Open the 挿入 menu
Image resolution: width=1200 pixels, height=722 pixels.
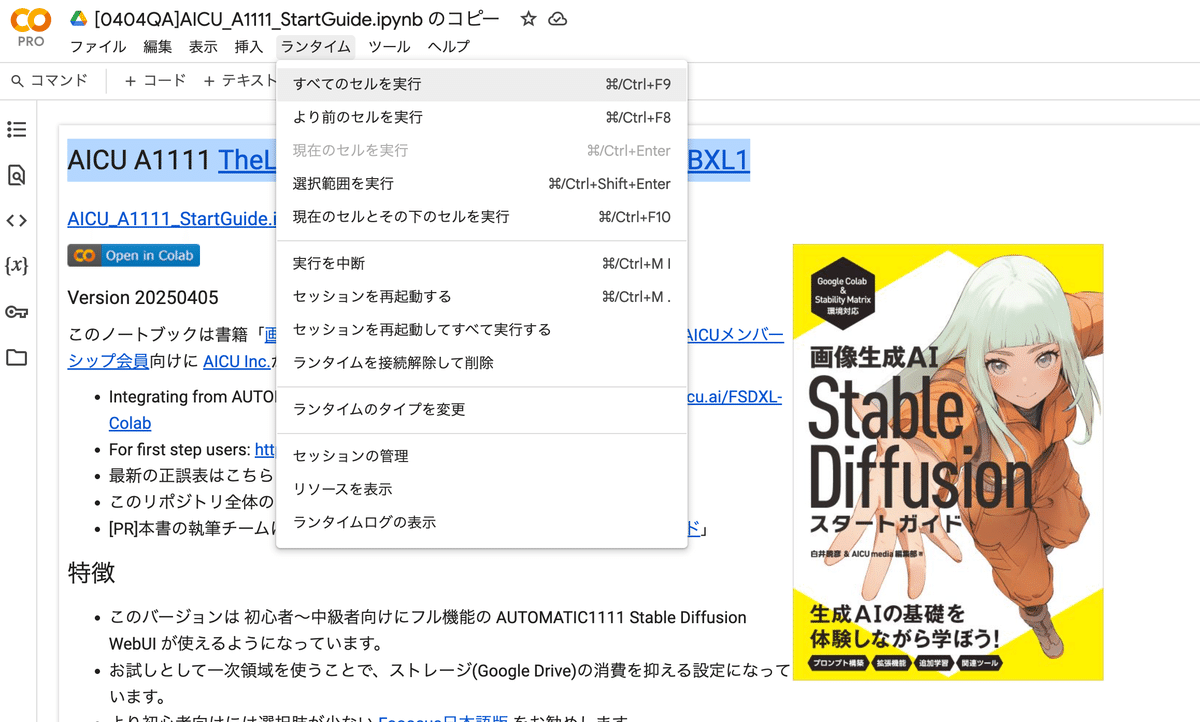tap(249, 46)
